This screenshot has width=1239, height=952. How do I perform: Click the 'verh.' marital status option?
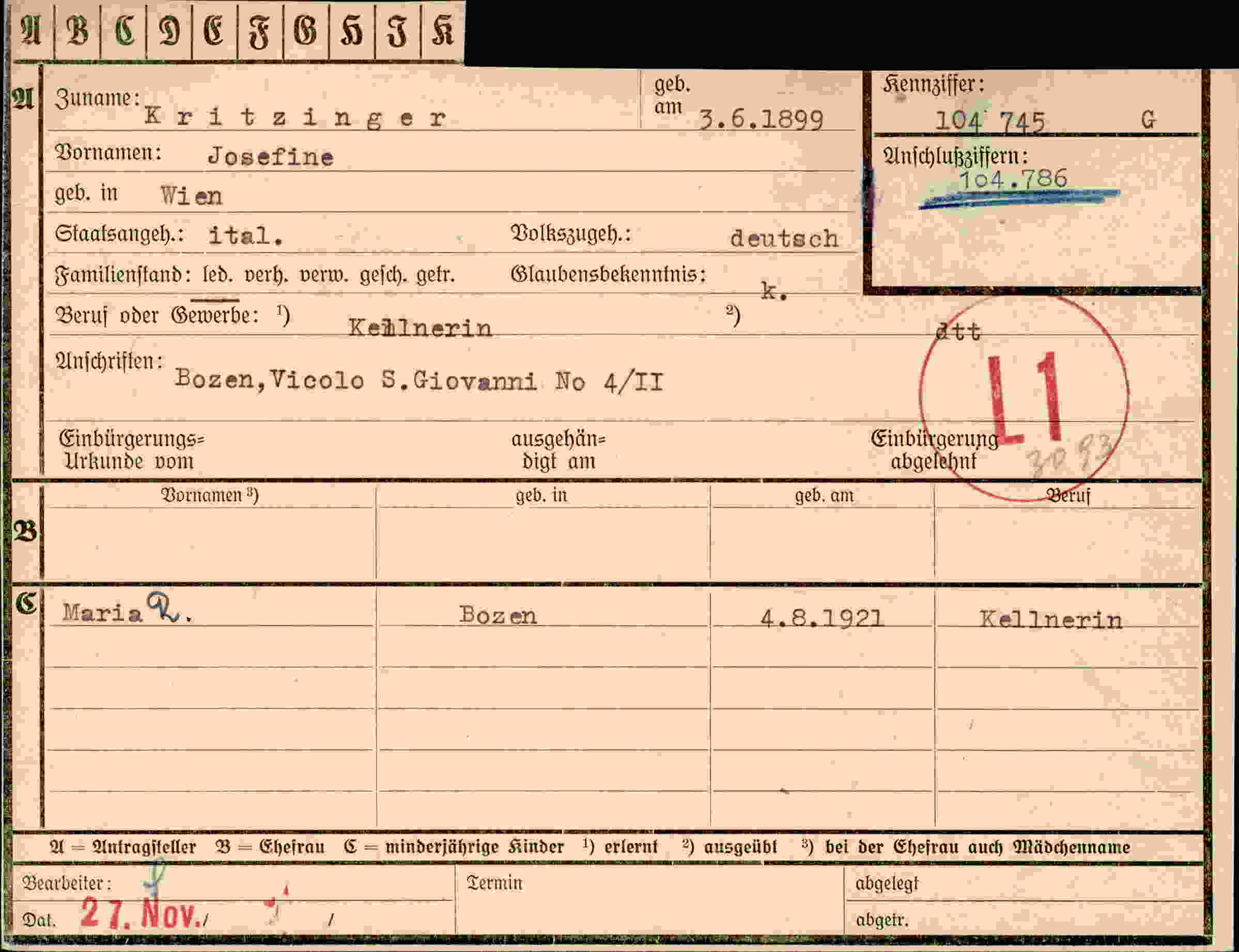click(267, 275)
